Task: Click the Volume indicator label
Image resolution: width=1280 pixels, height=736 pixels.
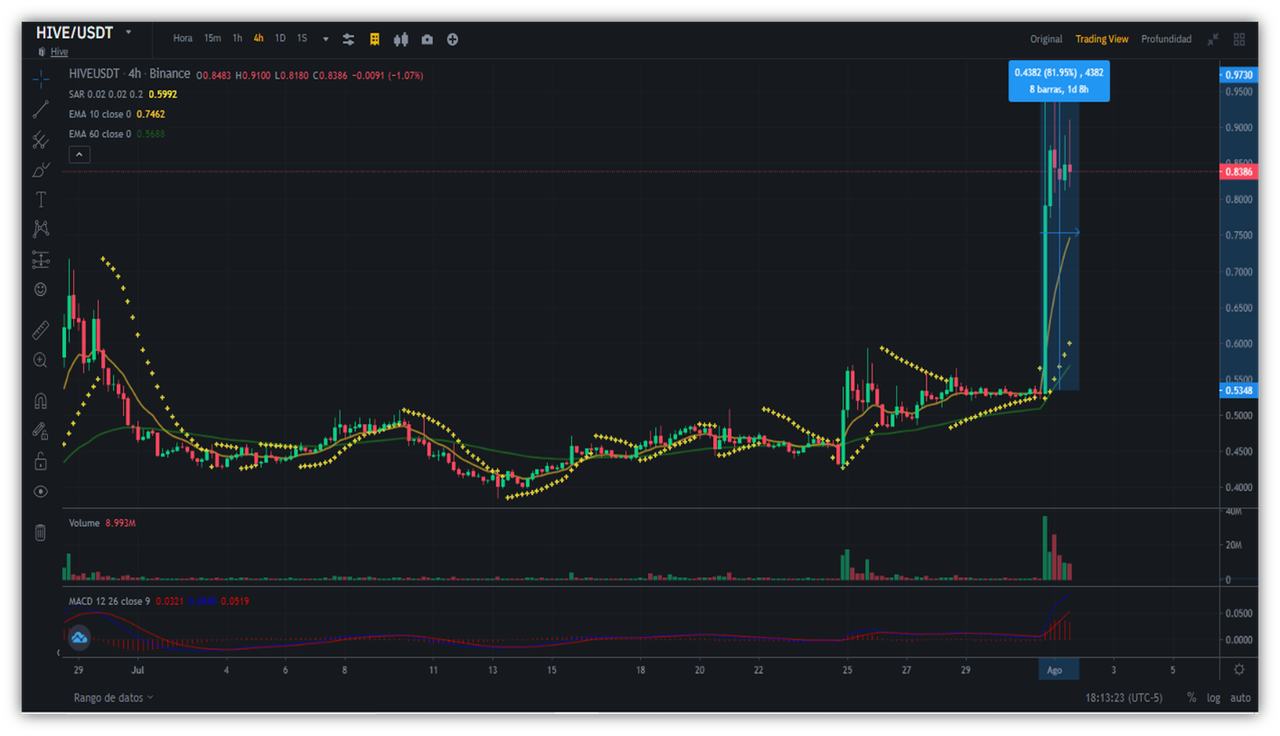Action: 84,523
